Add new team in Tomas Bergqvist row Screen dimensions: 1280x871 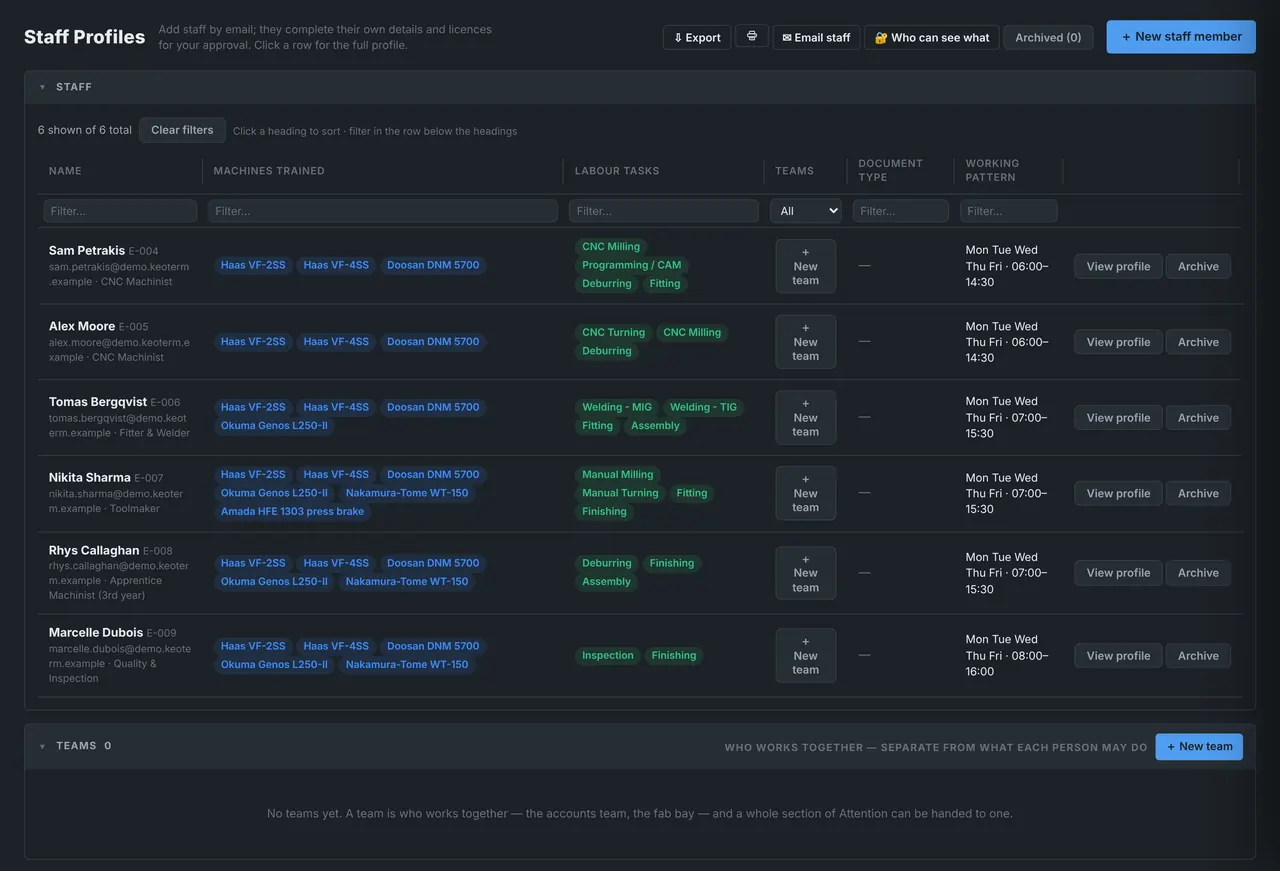(x=805, y=418)
